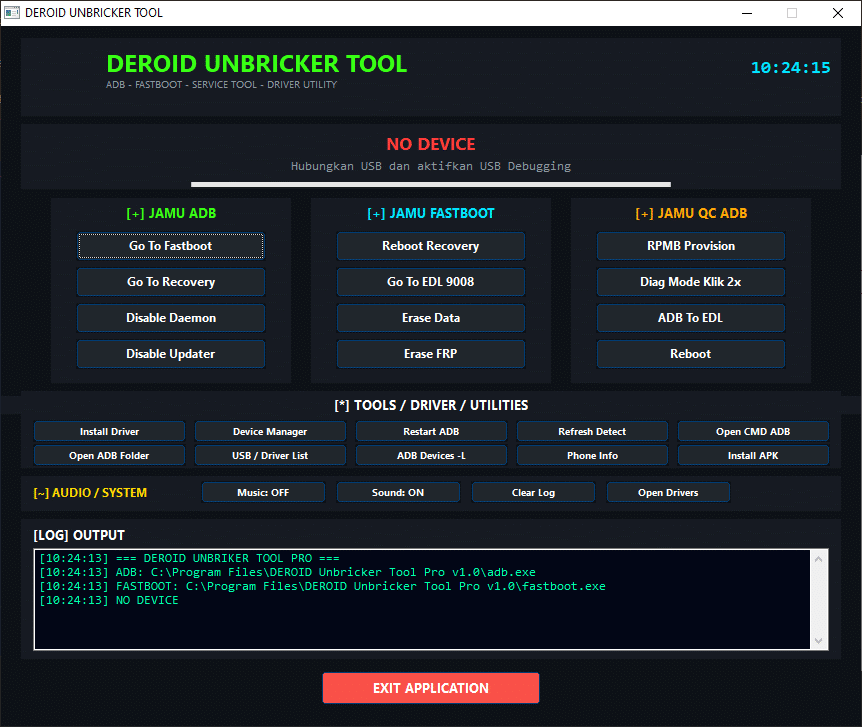The width and height of the screenshot is (862, 727).
Task: Minimize the Deroid Unbricker window
Action: (x=747, y=13)
